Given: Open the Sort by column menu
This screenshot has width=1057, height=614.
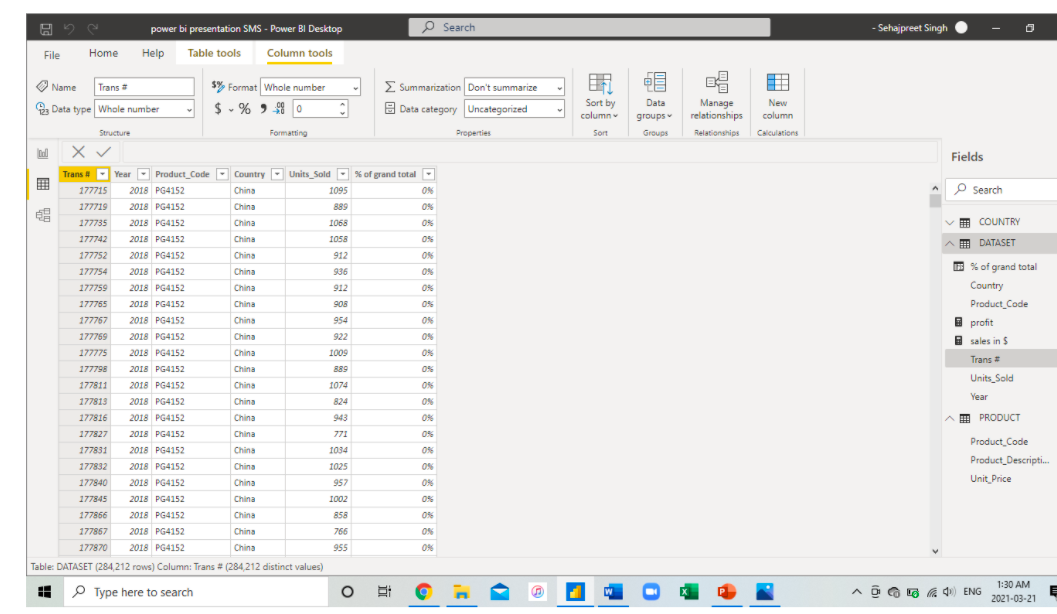Looking at the screenshot, I should tap(599, 97).
